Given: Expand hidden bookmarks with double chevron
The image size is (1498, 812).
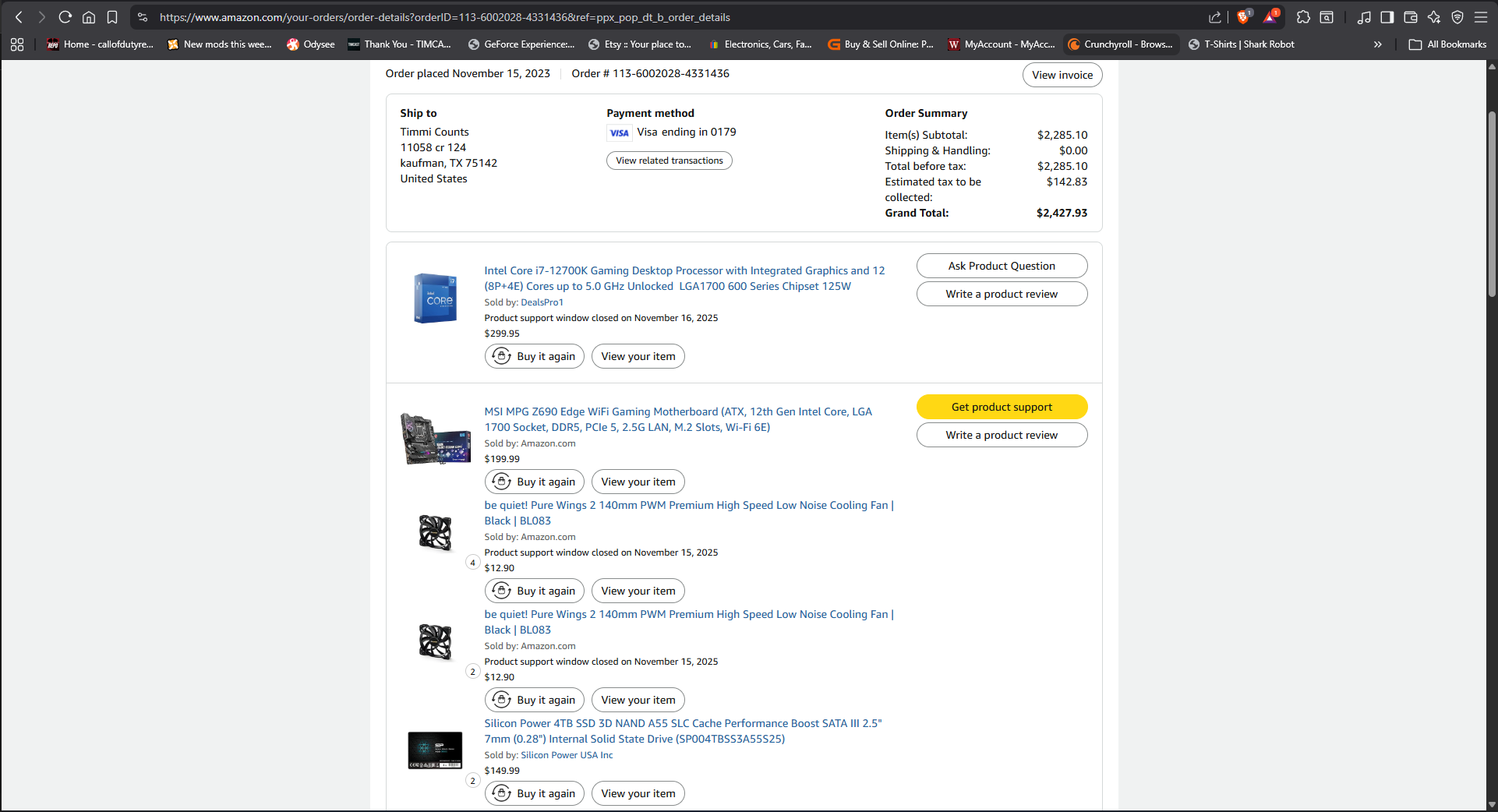Looking at the screenshot, I should (x=1378, y=44).
